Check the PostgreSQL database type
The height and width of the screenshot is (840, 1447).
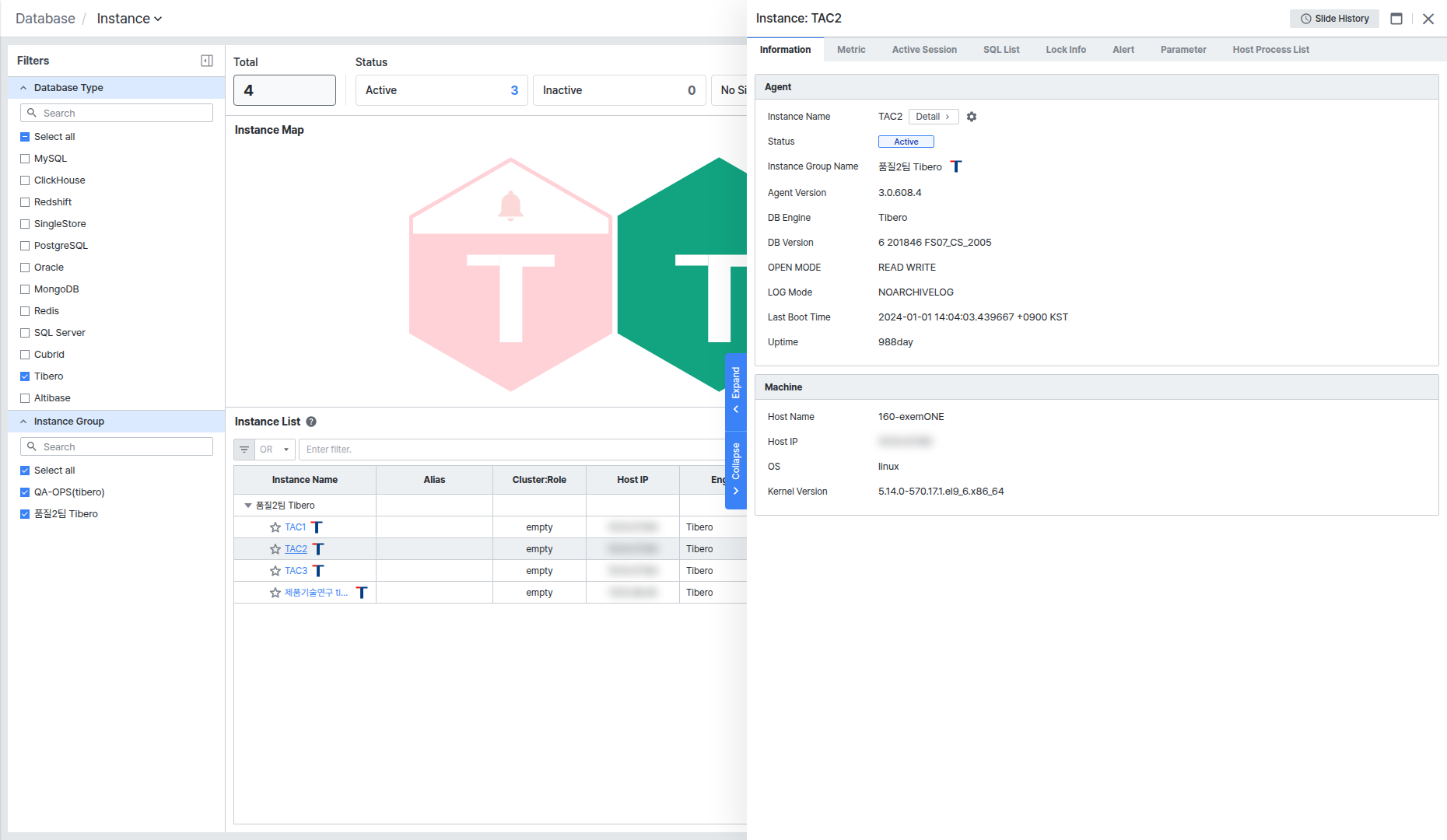(25, 246)
